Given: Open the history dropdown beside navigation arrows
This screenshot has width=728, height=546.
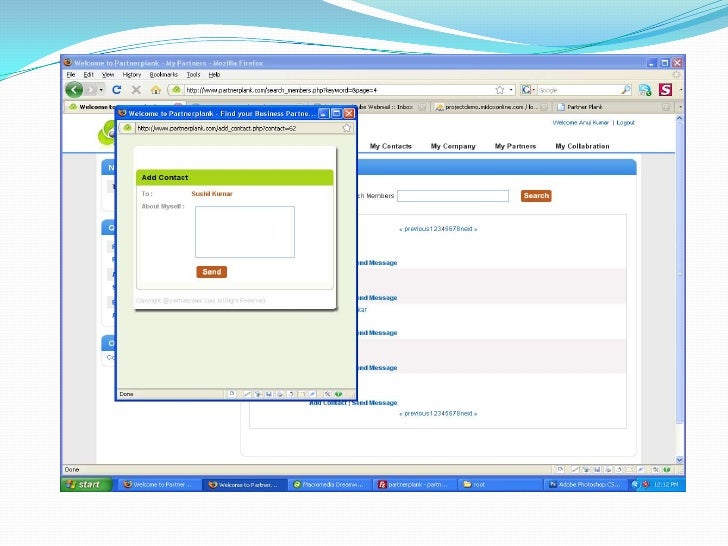Looking at the screenshot, I should click(101, 90).
